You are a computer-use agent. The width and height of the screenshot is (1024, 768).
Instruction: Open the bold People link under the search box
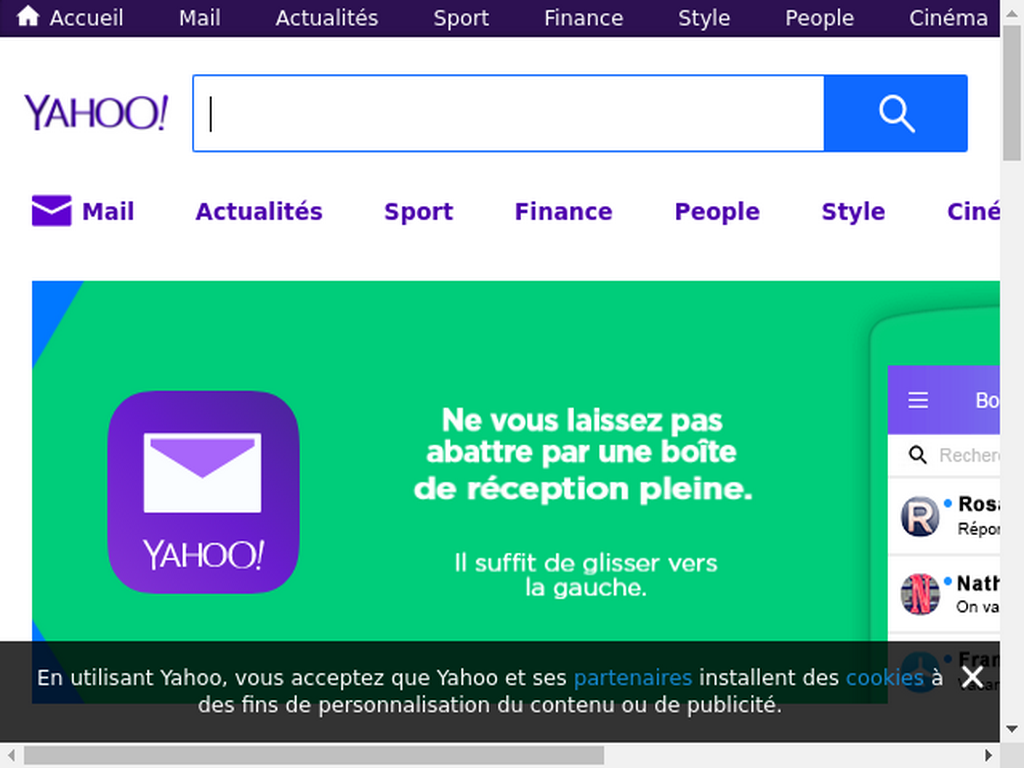(717, 212)
